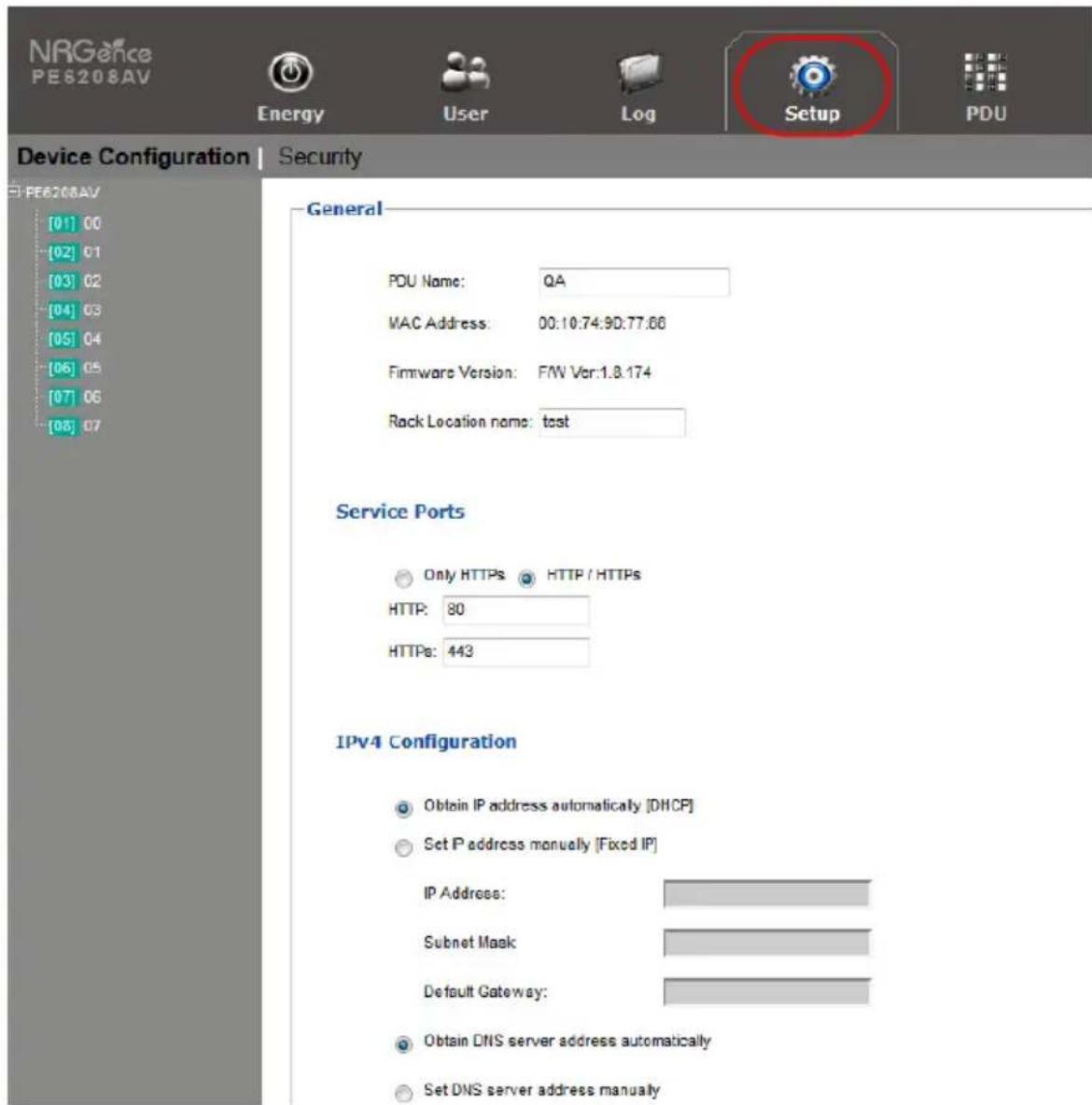Switch to Device Configuration tab
The width and height of the screenshot is (1092, 1105).
133,157
